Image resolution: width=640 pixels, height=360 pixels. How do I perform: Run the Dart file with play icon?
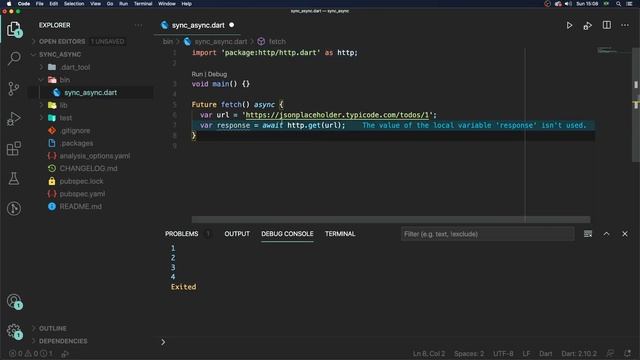pyautogui.click(x=569, y=25)
